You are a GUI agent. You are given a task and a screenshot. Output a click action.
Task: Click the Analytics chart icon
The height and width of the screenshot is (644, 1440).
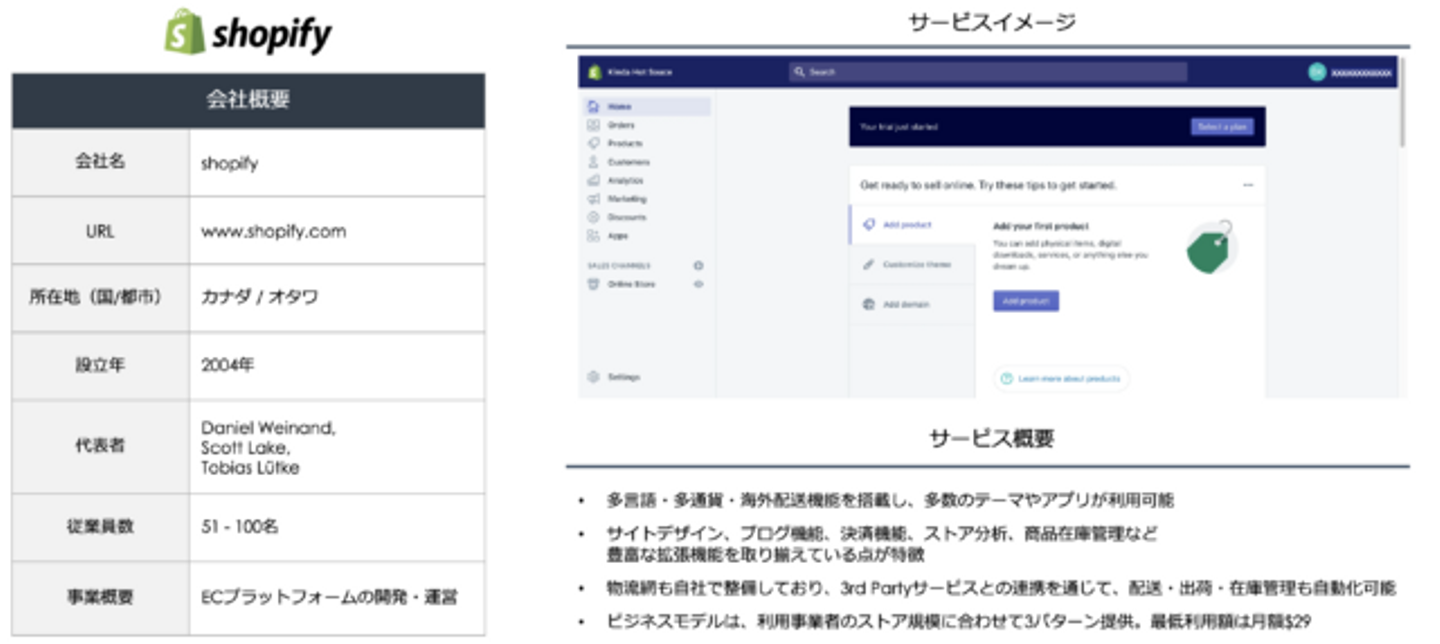point(593,180)
